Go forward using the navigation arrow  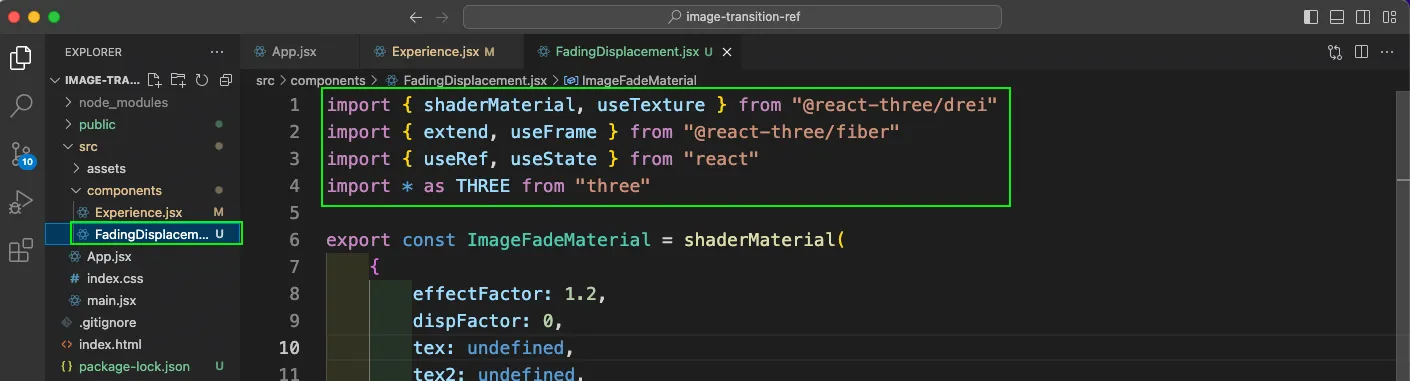point(442,17)
